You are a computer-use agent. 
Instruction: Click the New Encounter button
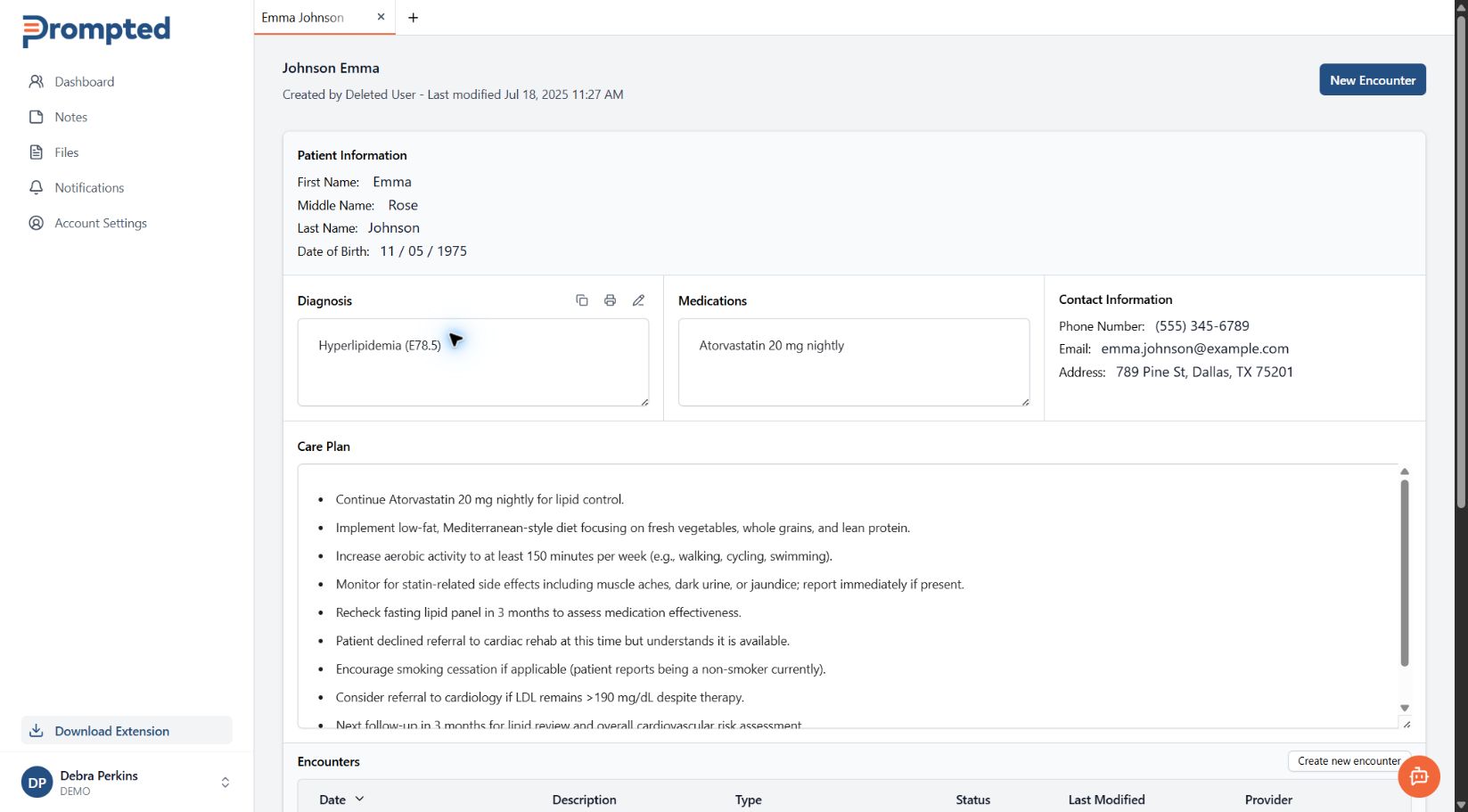tap(1373, 80)
